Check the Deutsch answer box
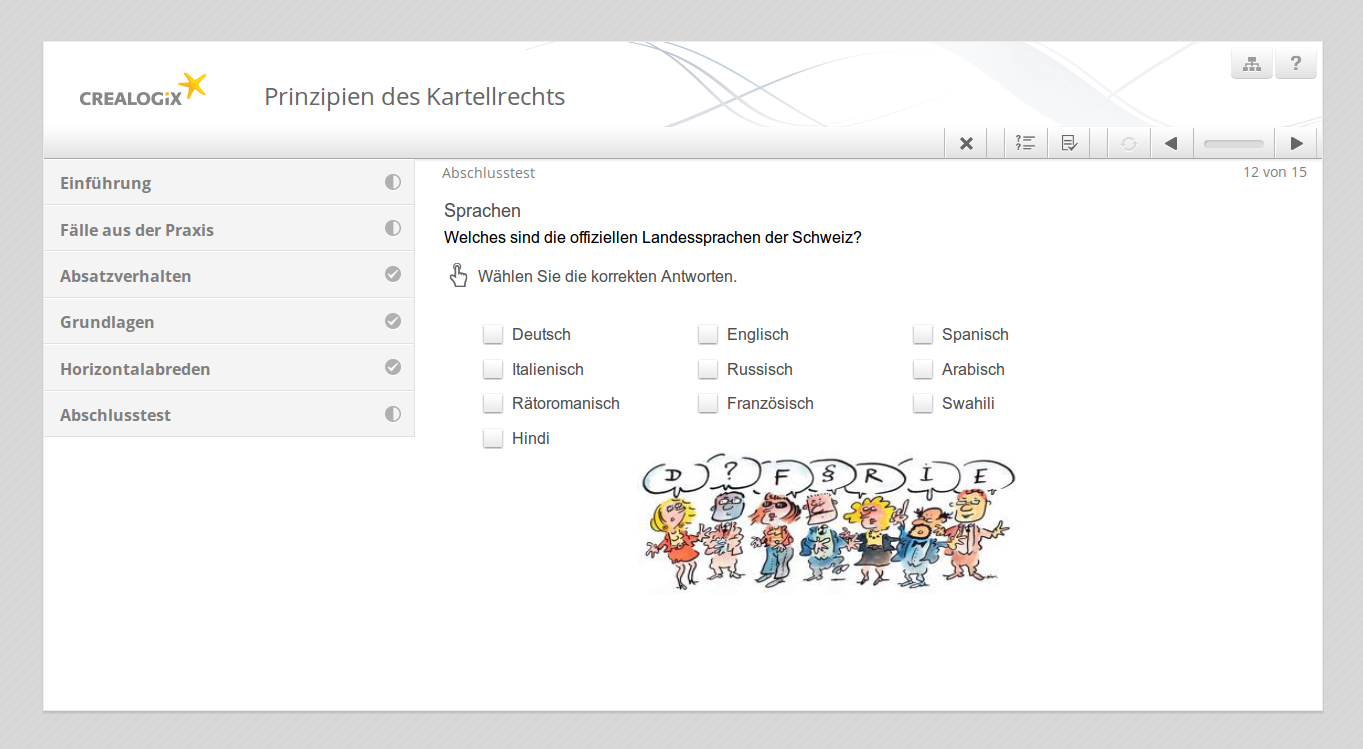The width and height of the screenshot is (1363, 749). (x=493, y=334)
